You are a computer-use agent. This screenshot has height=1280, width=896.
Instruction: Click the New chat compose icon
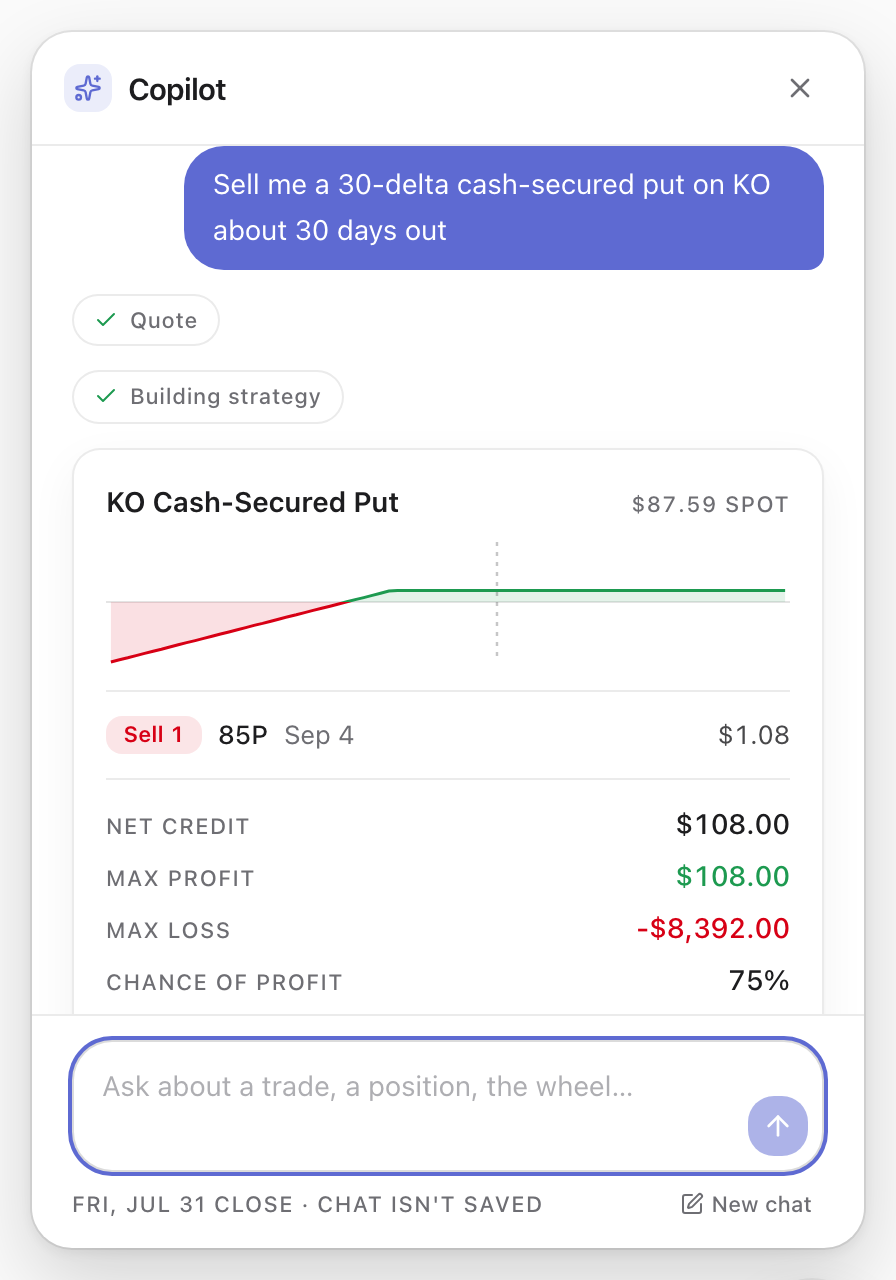coord(692,1204)
